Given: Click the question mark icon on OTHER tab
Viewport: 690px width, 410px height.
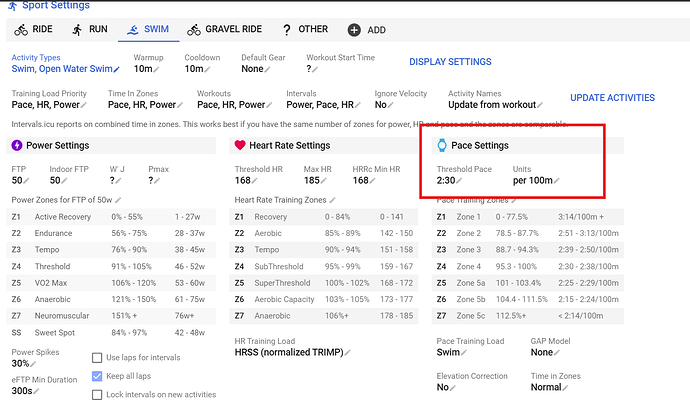Looking at the screenshot, I should (286, 30).
